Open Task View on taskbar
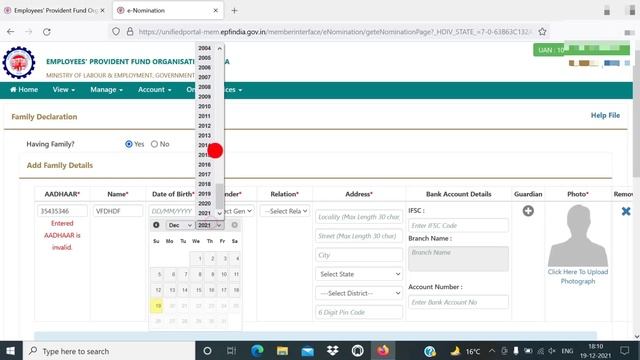Screen dimensions: 640x360 click(231, 351)
